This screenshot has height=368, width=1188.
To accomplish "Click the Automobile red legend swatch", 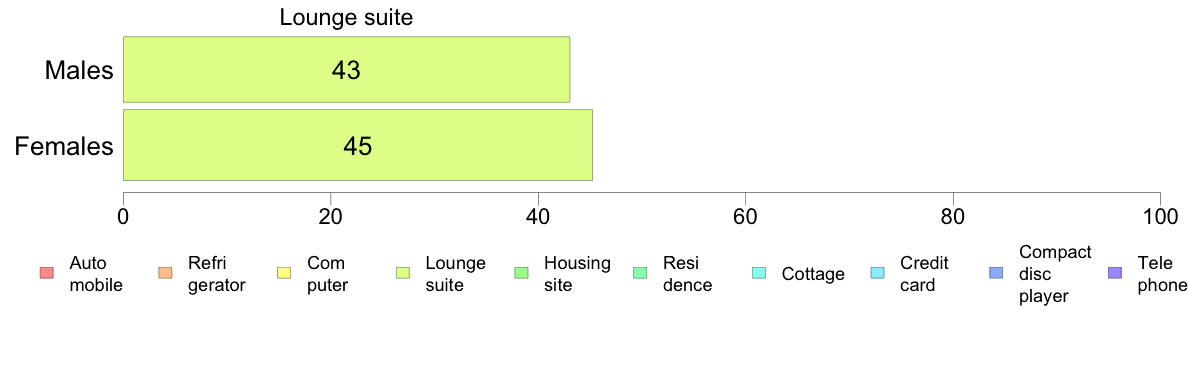I will [45, 273].
